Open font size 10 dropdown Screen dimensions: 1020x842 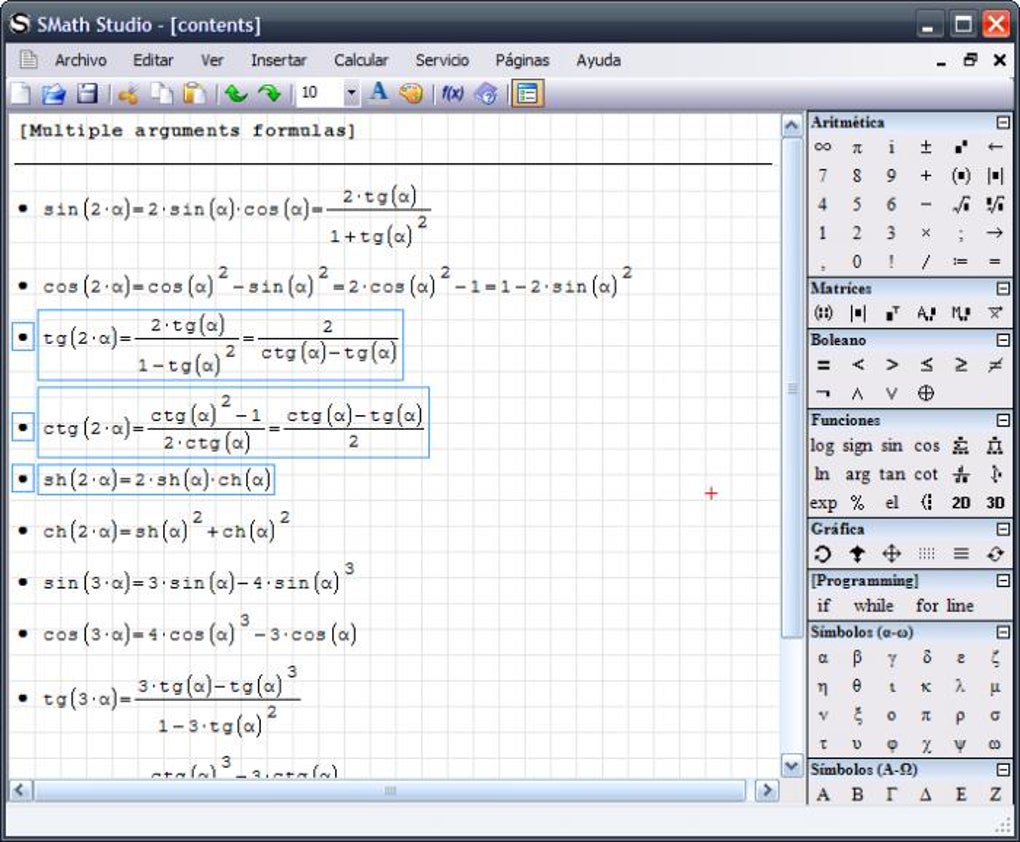(x=351, y=94)
